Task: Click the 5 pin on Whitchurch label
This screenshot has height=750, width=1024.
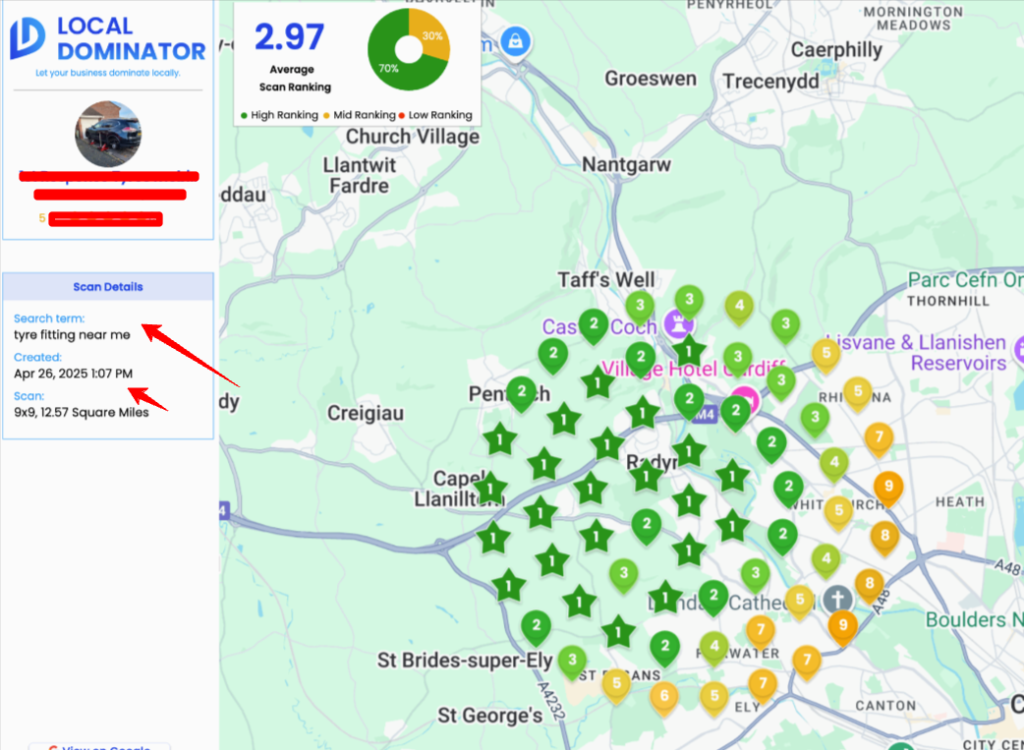Action: click(839, 512)
